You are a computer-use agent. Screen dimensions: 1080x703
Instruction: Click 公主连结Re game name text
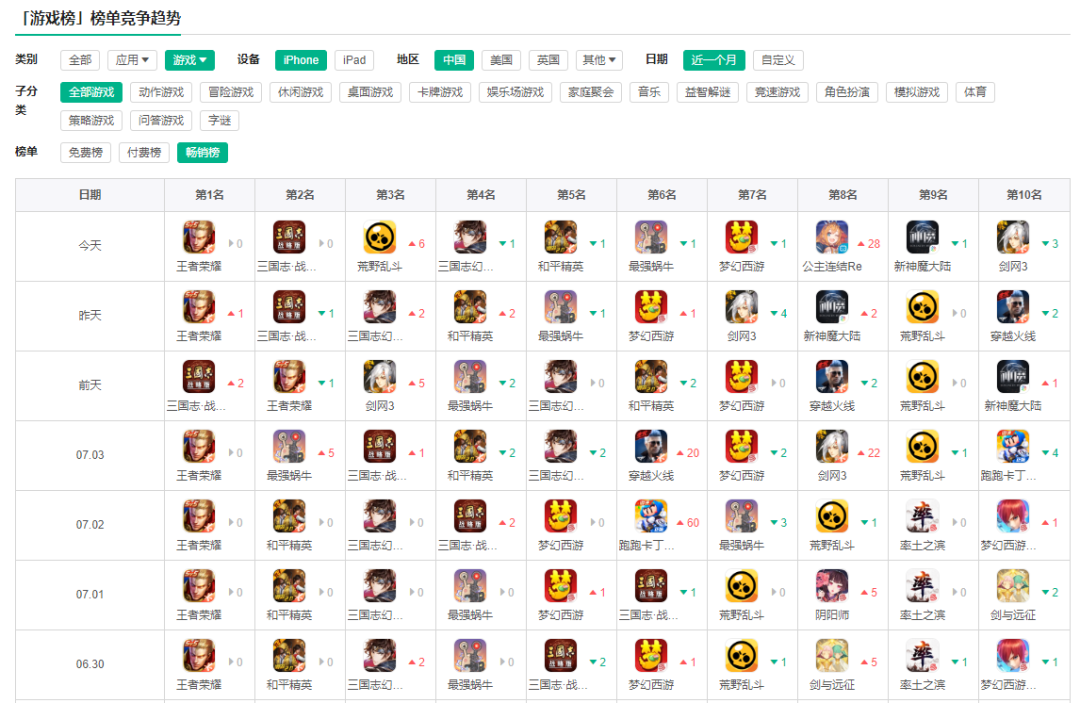pos(832,266)
